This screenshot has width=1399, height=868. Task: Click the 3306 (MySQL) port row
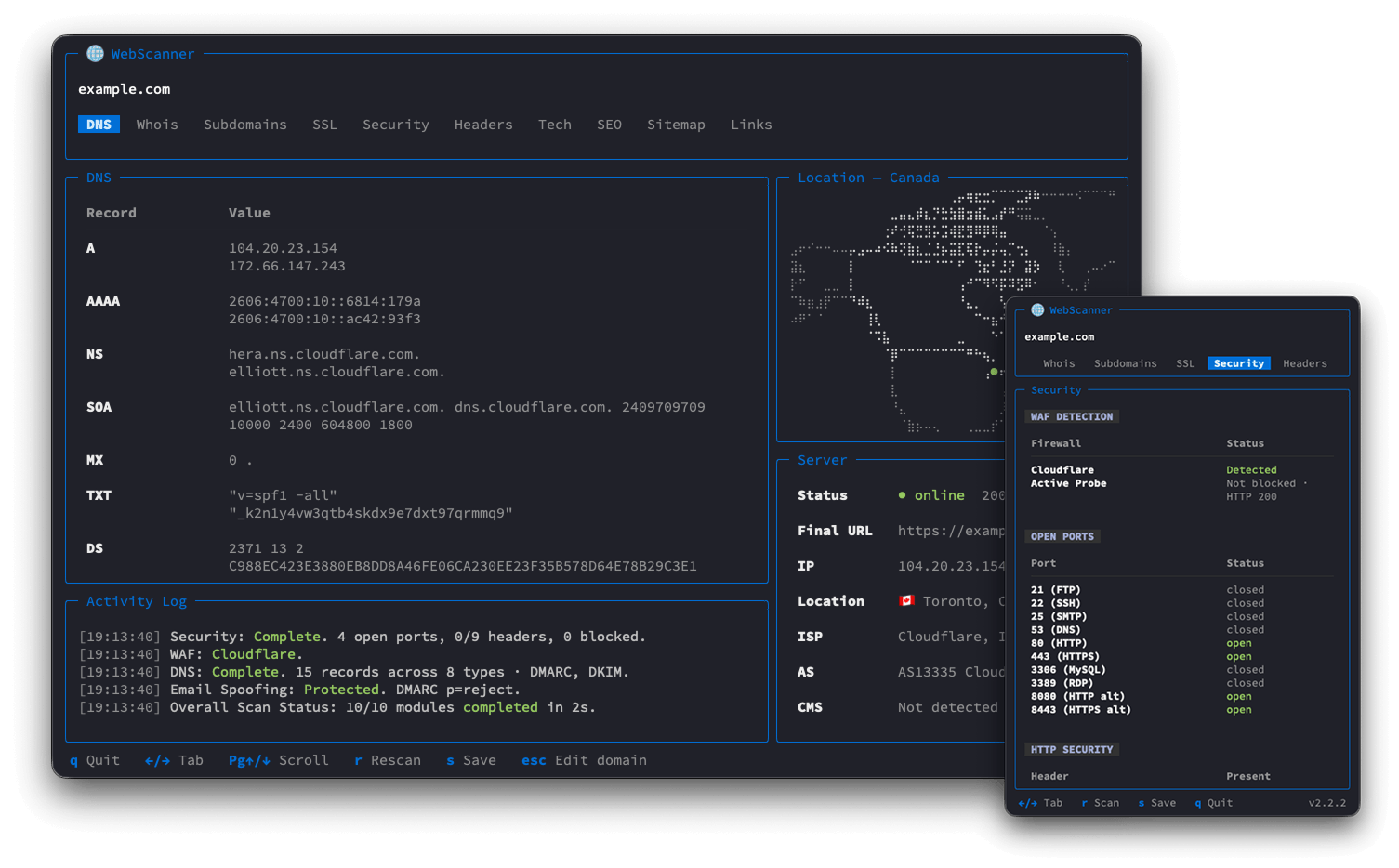1181,670
